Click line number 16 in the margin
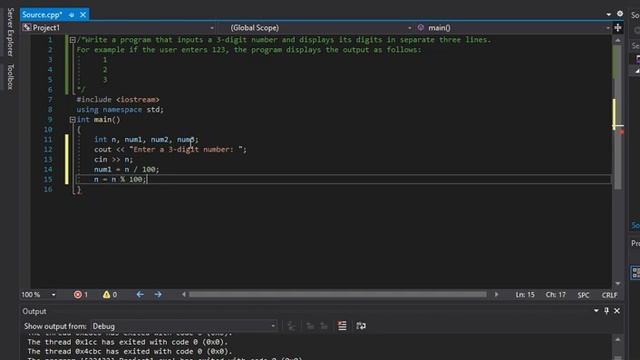The height and width of the screenshot is (360, 640). point(48,189)
